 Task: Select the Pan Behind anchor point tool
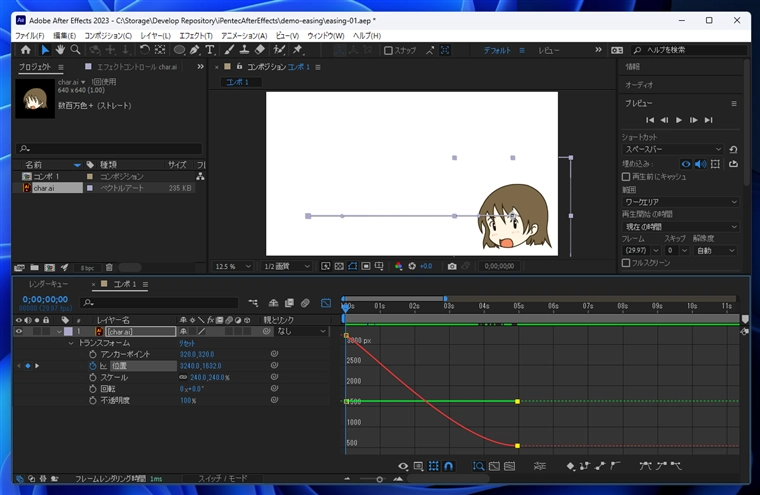pos(159,49)
